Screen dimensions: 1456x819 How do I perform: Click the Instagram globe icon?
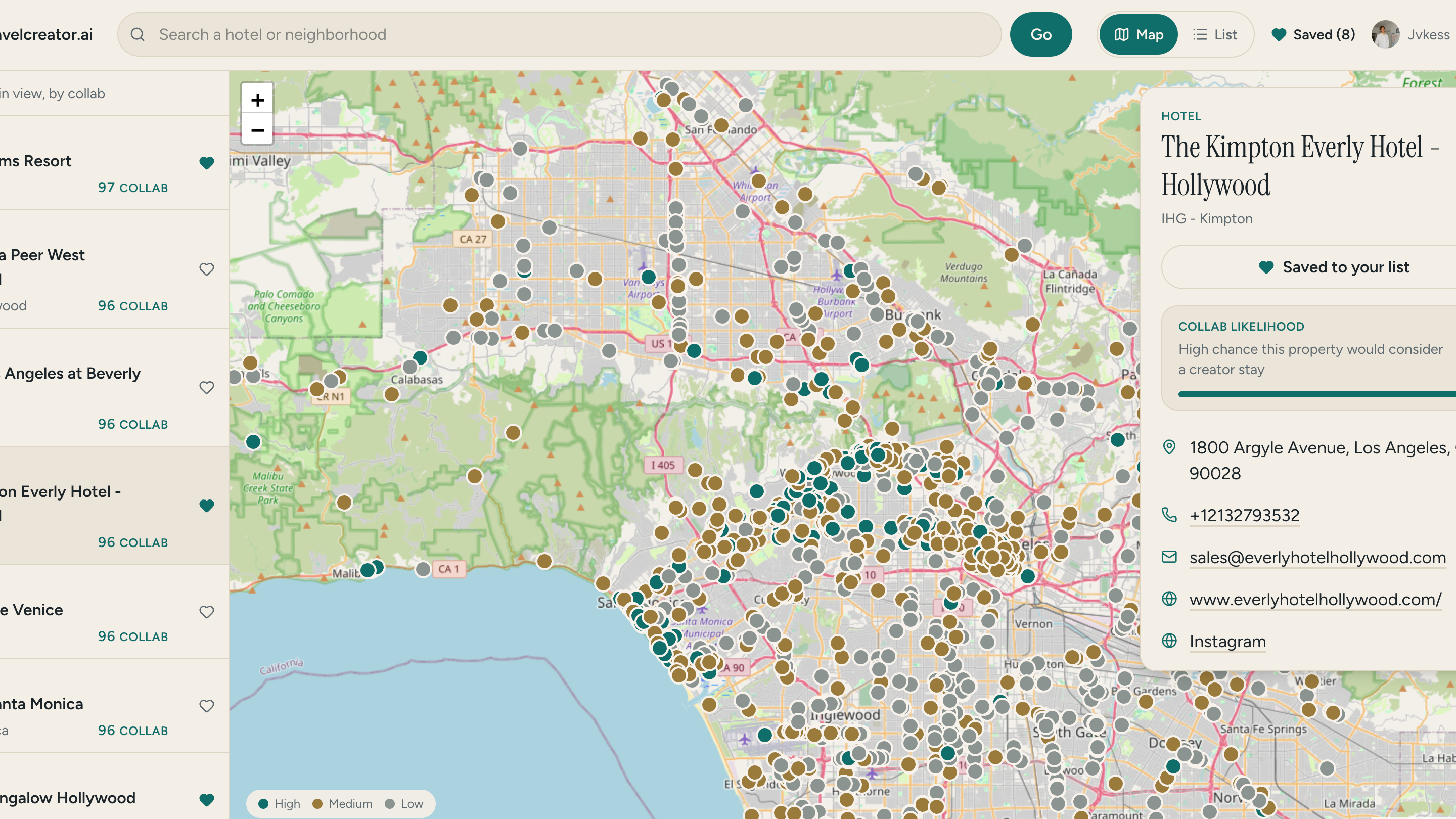click(1169, 641)
